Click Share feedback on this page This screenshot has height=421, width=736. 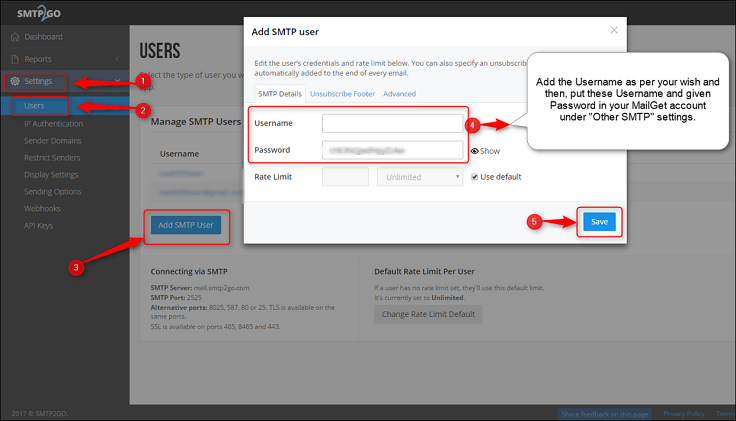[605, 414]
